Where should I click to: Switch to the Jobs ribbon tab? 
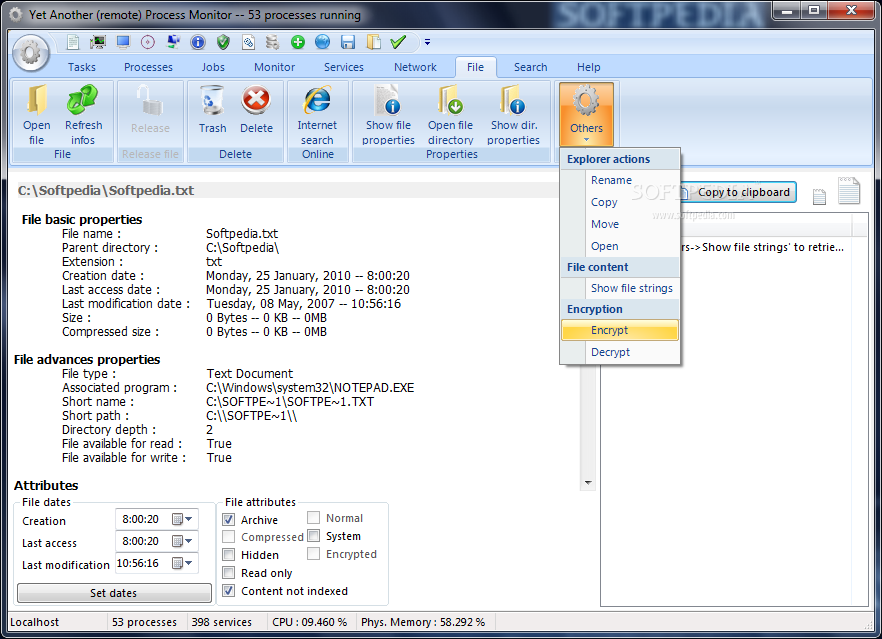[x=213, y=67]
